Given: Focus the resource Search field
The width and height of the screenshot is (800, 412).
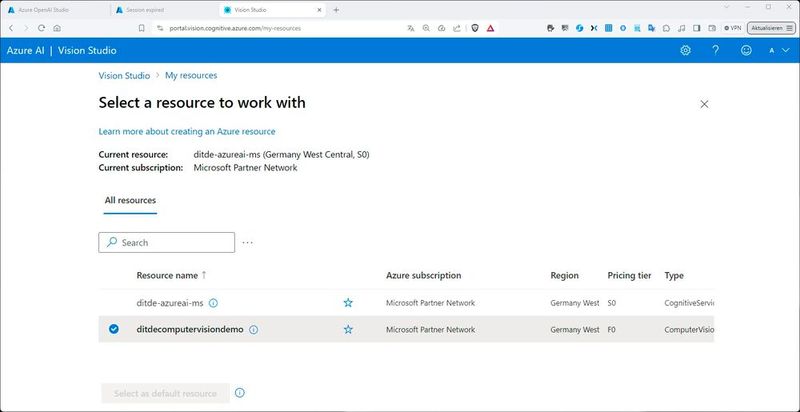Looking at the screenshot, I should tap(166, 243).
